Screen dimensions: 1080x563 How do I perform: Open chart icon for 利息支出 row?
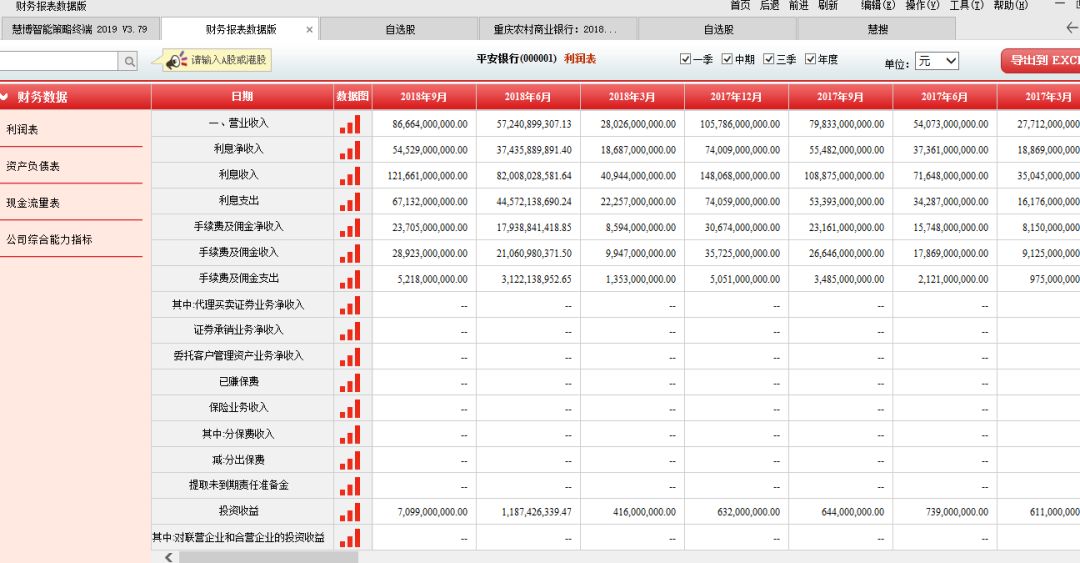pos(349,201)
